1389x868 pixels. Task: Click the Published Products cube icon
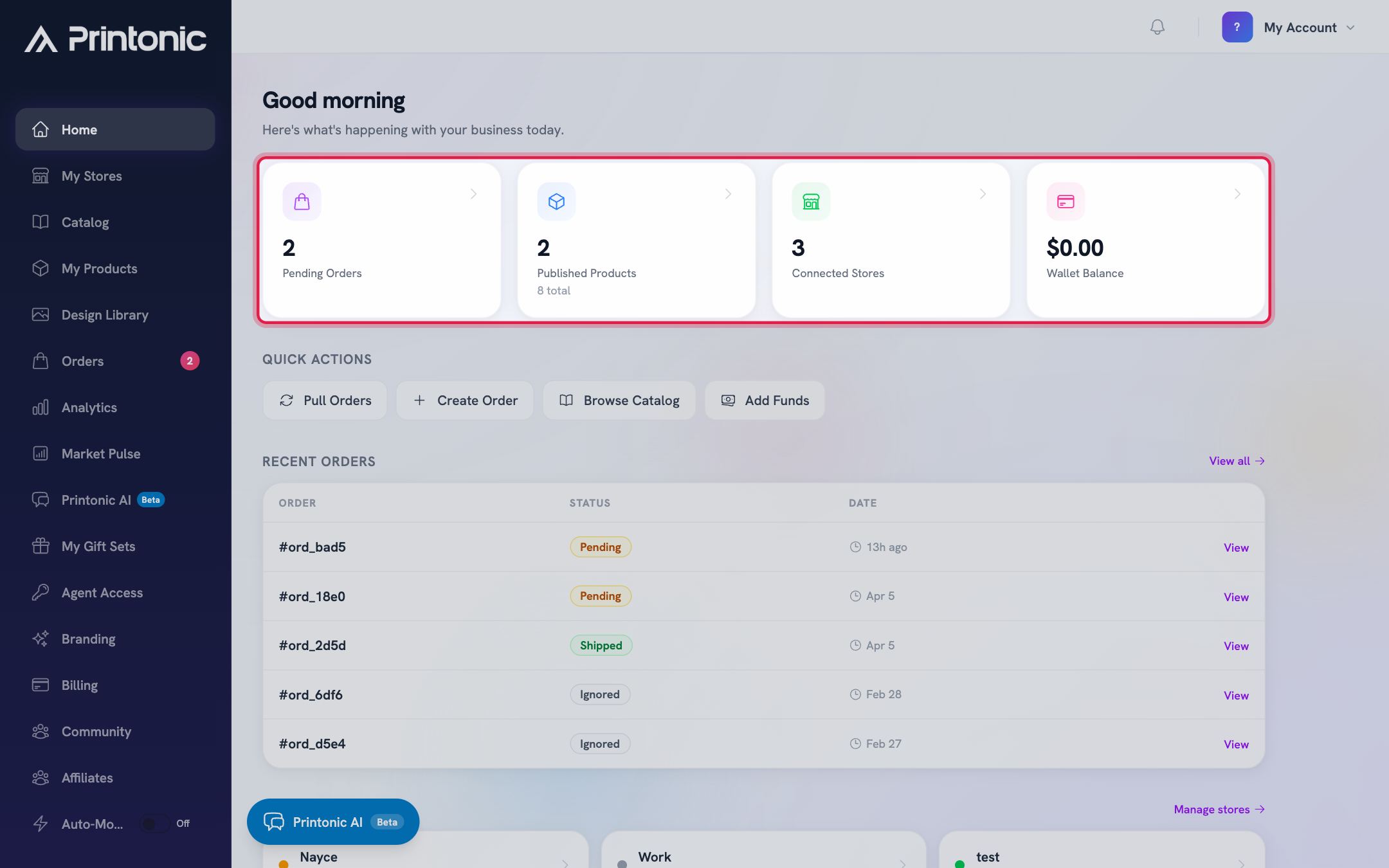(556, 201)
